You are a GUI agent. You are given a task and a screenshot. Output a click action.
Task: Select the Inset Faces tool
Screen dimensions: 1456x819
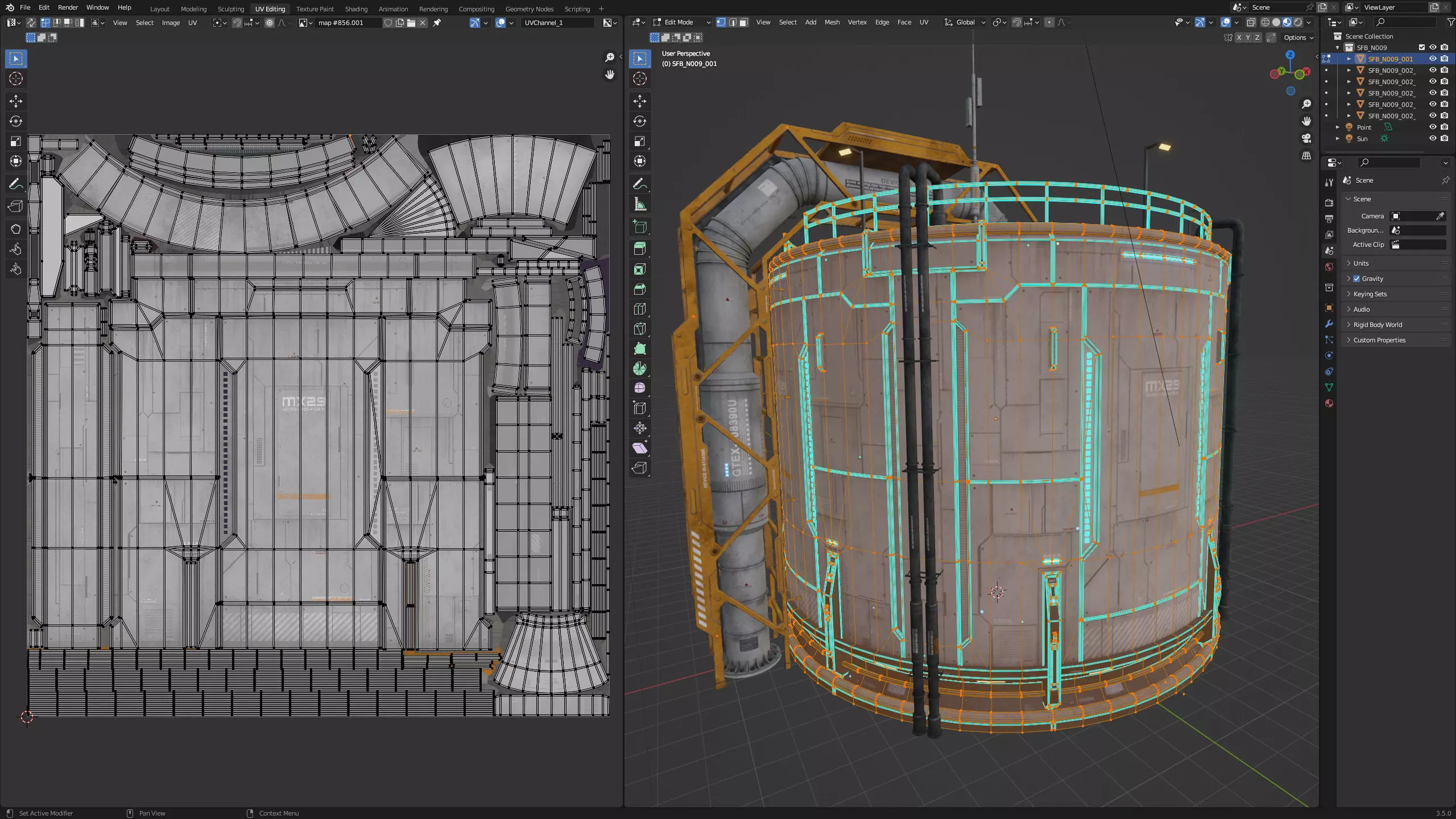[x=640, y=269]
